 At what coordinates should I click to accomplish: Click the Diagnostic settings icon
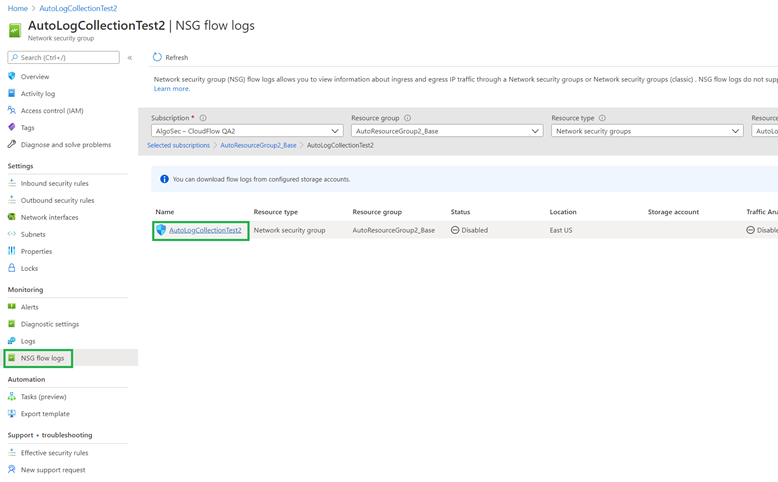point(12,324)
